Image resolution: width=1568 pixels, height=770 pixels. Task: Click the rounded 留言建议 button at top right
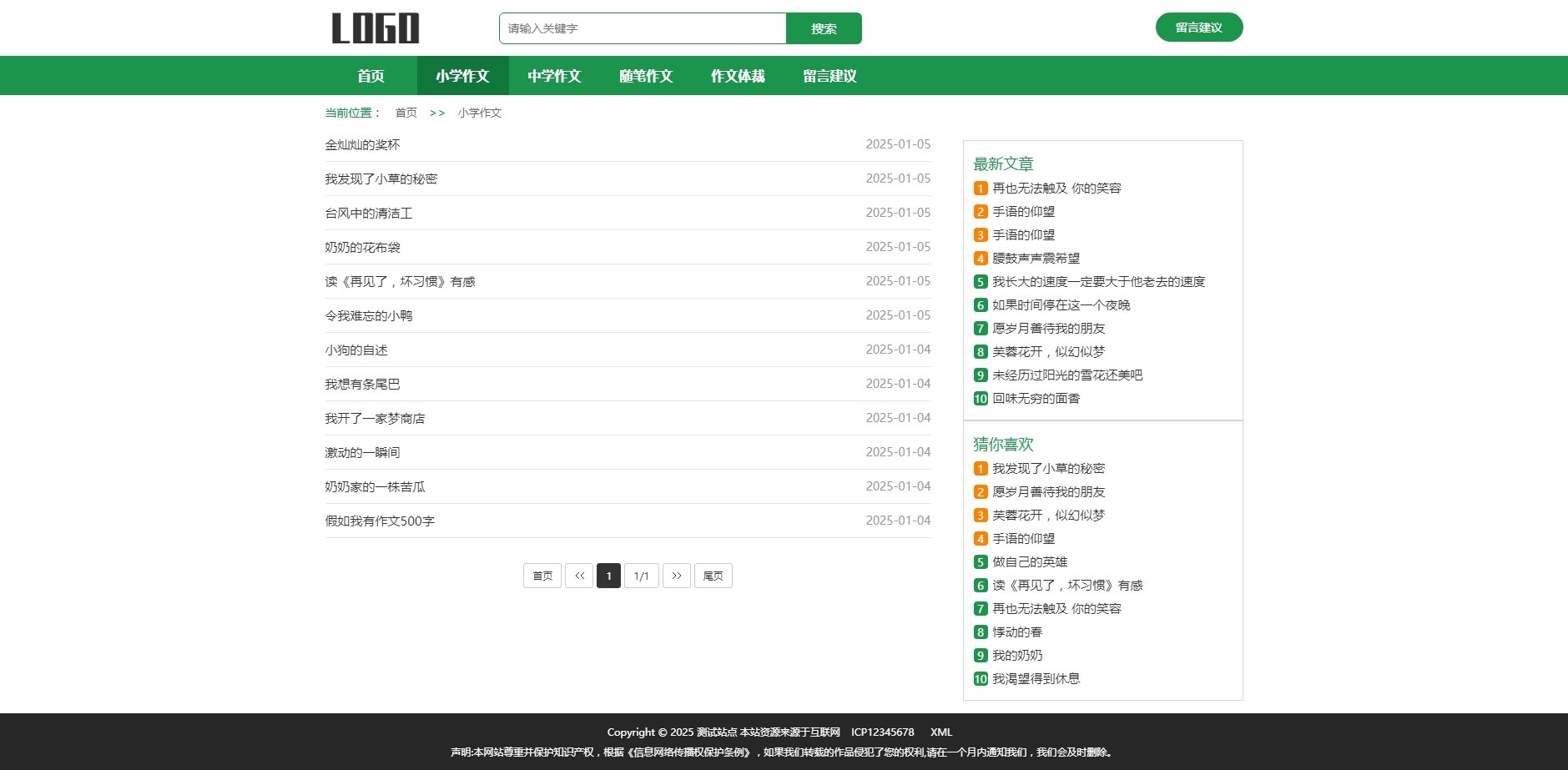(x=1198, y=28)
